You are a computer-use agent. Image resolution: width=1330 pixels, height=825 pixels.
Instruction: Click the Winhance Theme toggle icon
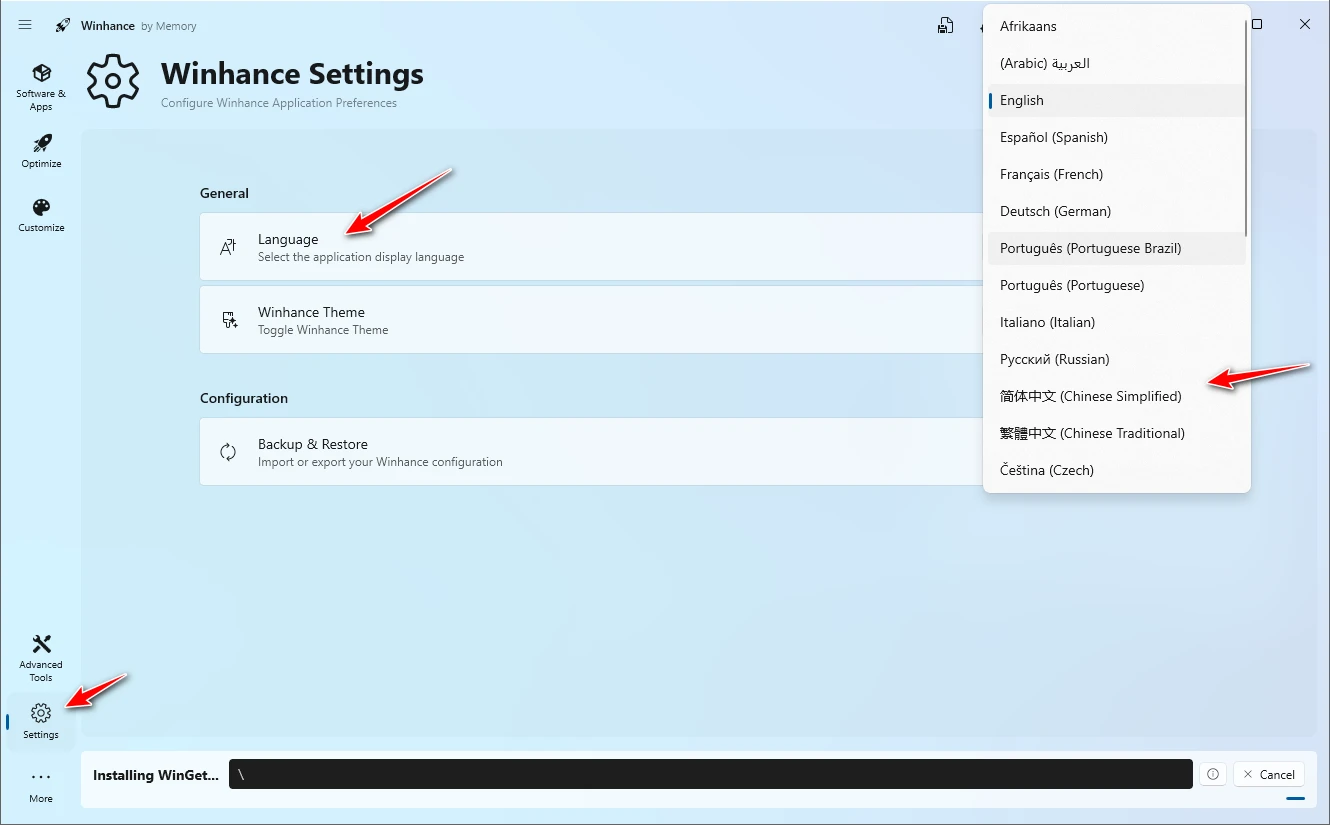point(229,319)
